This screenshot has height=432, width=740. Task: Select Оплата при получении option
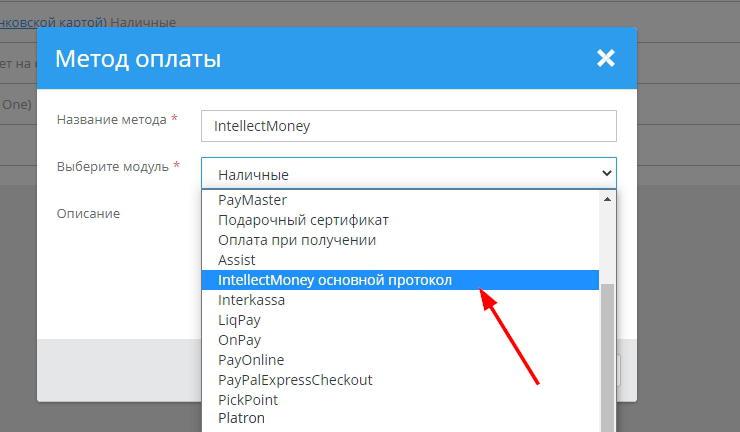coord(297,240)
